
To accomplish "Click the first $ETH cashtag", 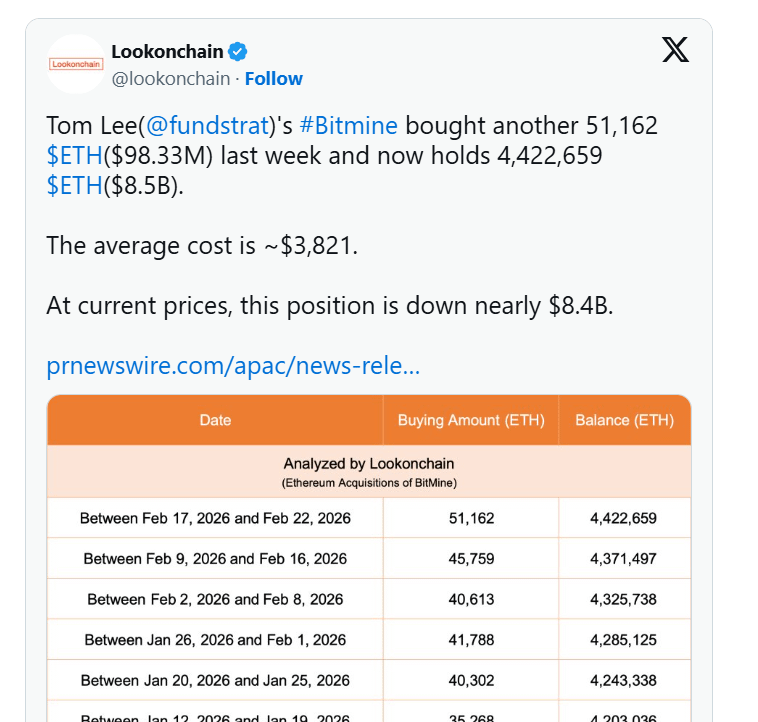I will pos(74,156).
